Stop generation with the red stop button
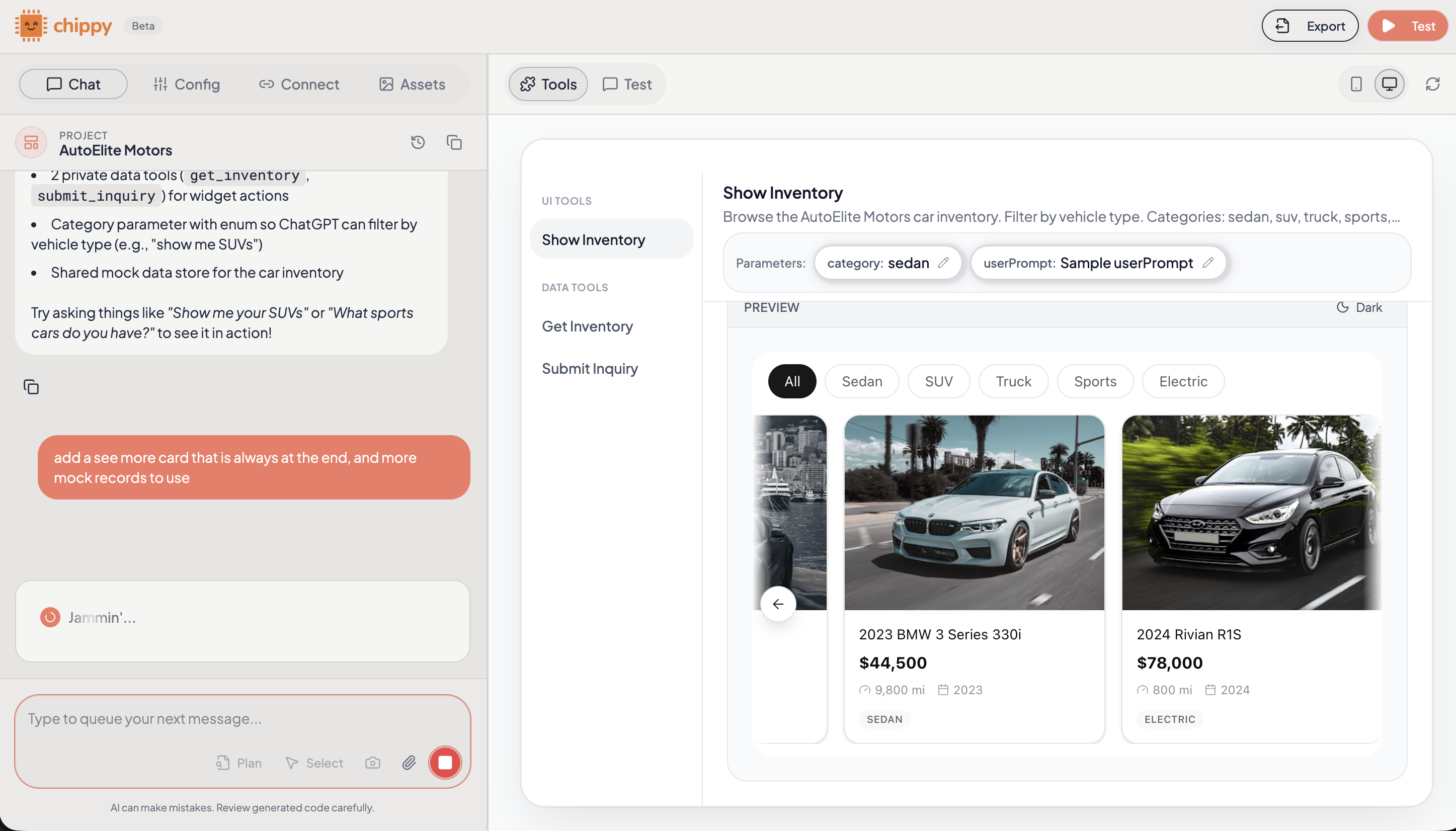The width and height of the screenshot is (1456, 831). 445,763
